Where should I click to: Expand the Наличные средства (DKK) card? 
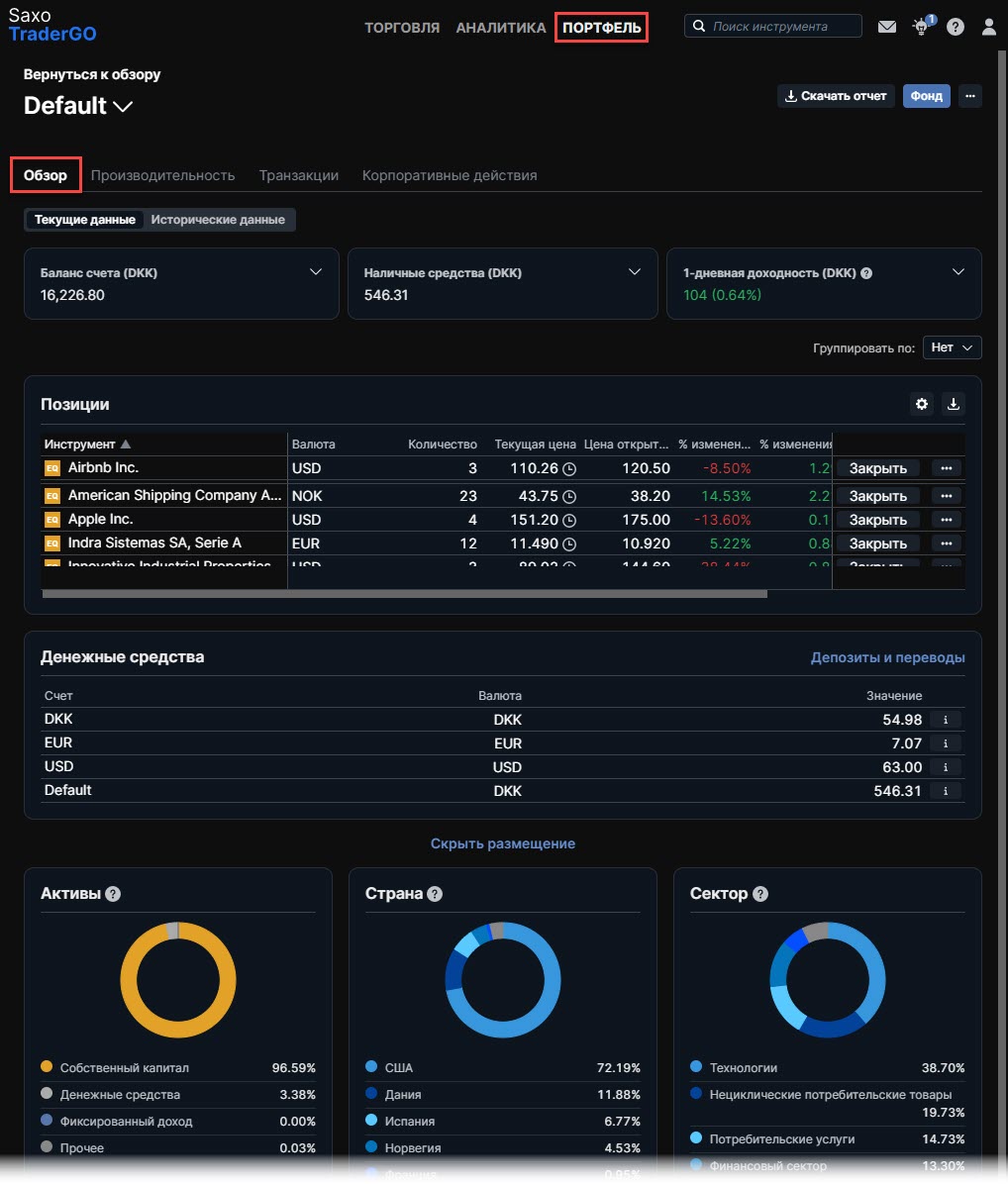point(635,272)
